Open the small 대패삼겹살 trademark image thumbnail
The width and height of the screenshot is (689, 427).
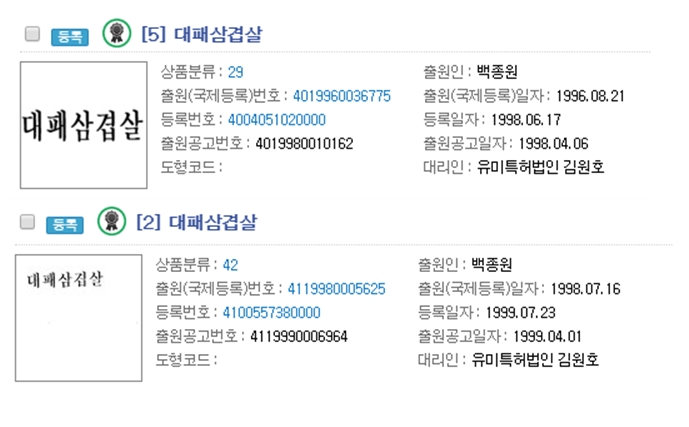point(79,318)
